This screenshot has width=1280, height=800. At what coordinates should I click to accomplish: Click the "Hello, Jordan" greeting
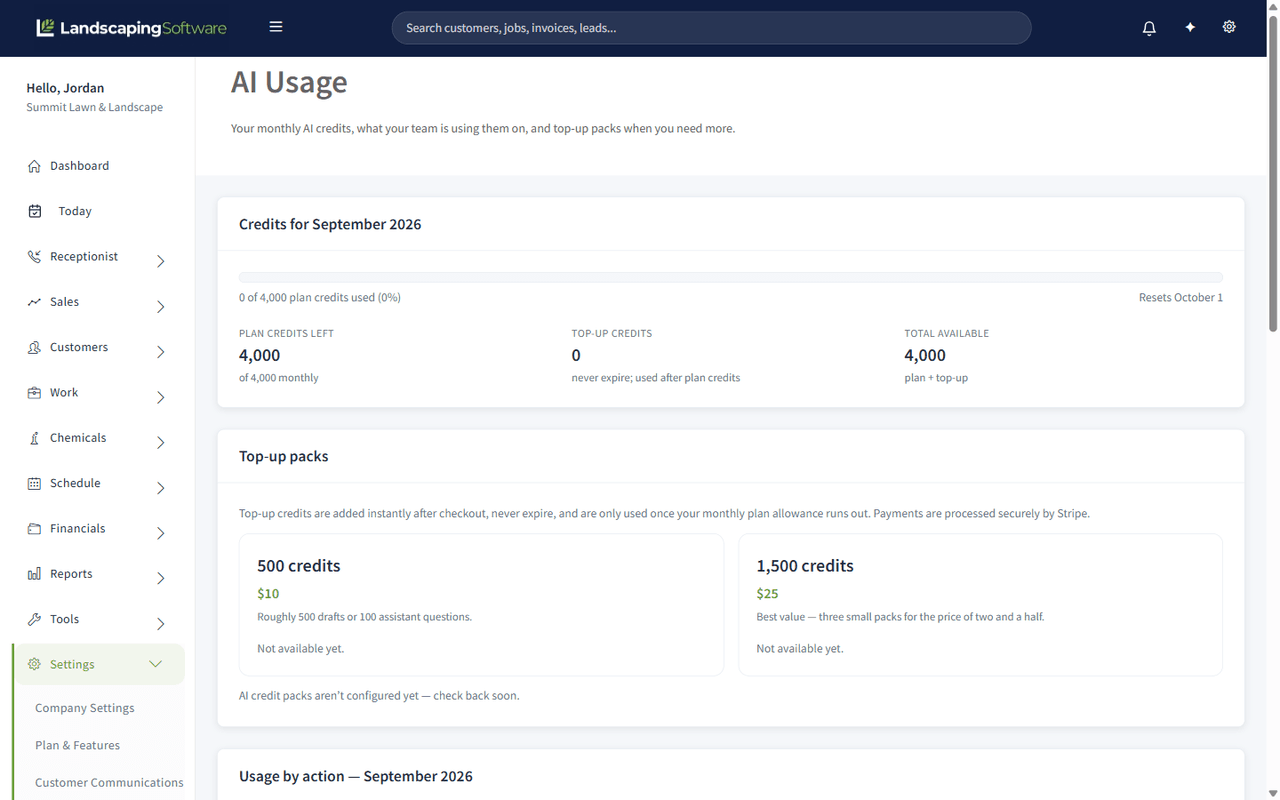coord(65,88)
